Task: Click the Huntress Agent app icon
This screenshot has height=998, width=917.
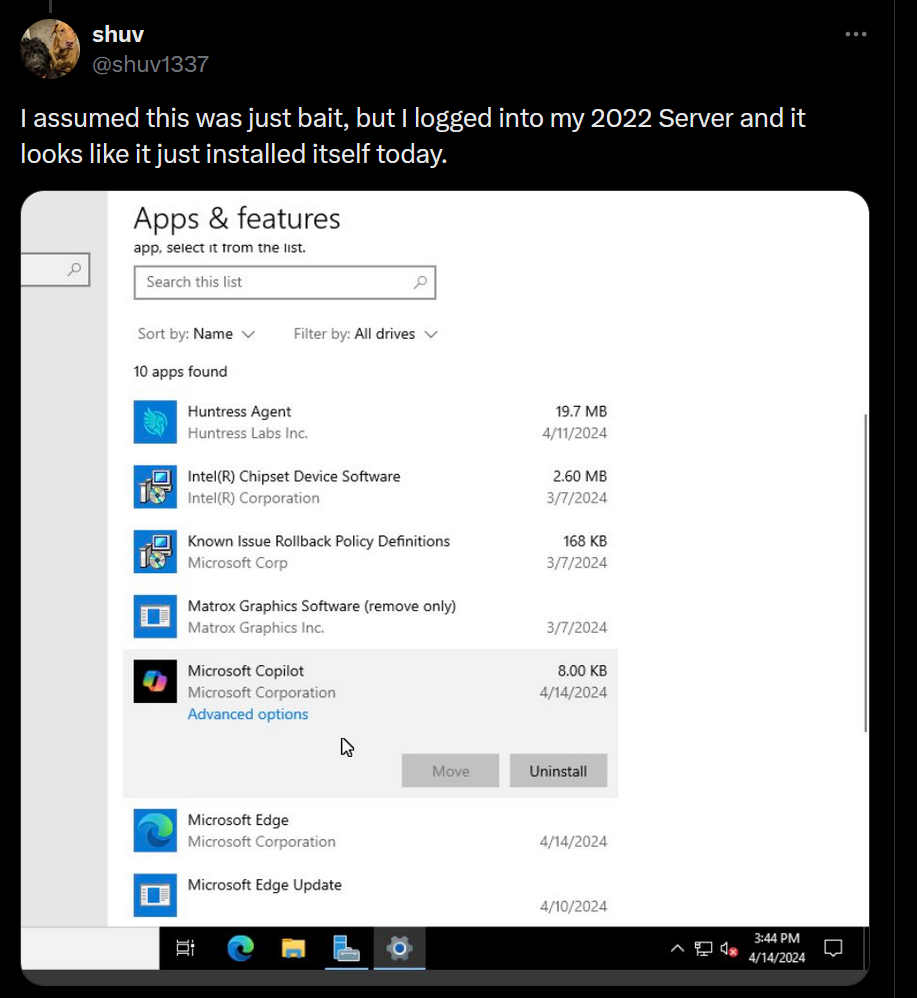Action: click(x=155, y=422)
